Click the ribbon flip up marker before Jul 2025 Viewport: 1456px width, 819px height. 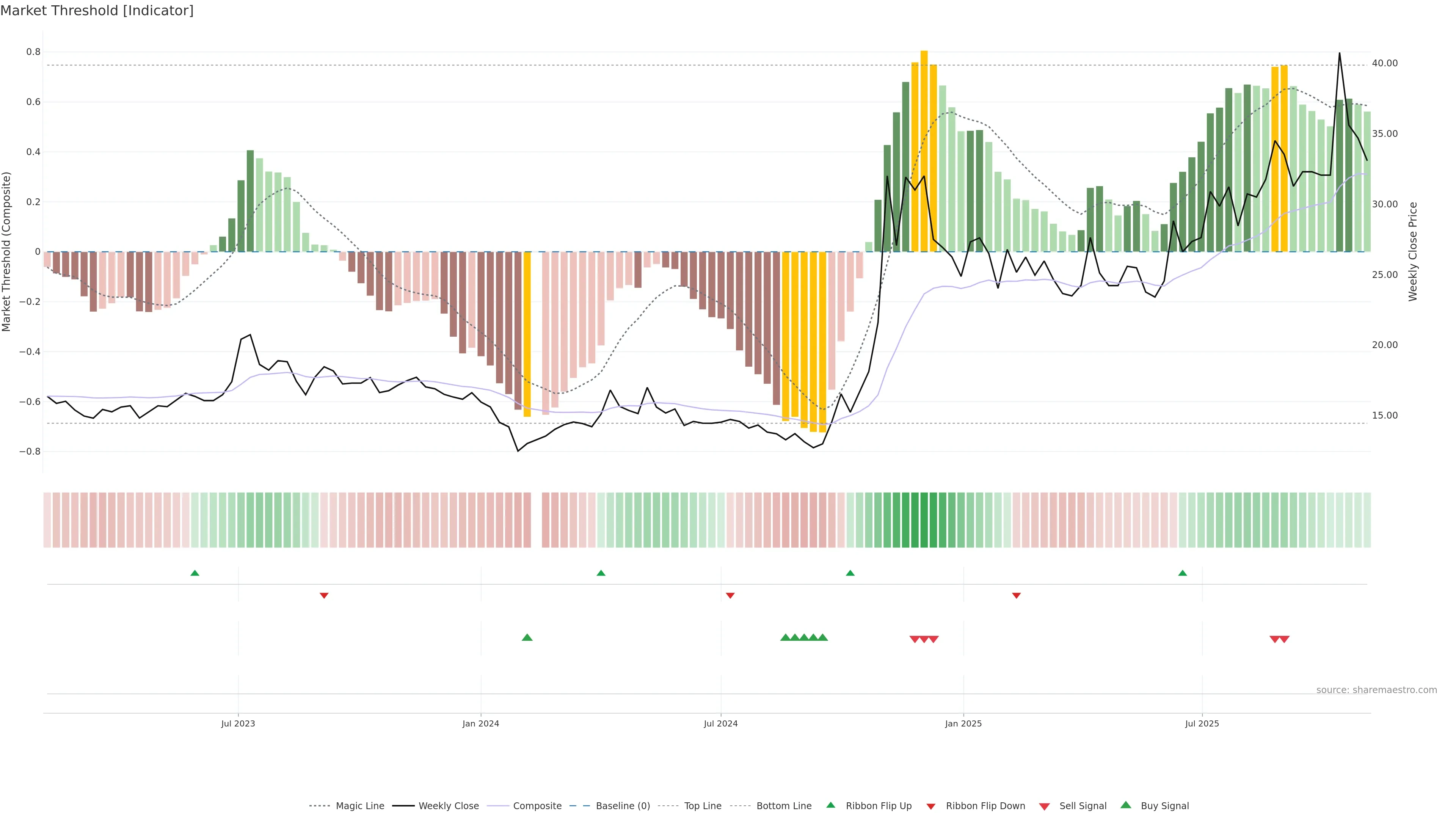1183,573
